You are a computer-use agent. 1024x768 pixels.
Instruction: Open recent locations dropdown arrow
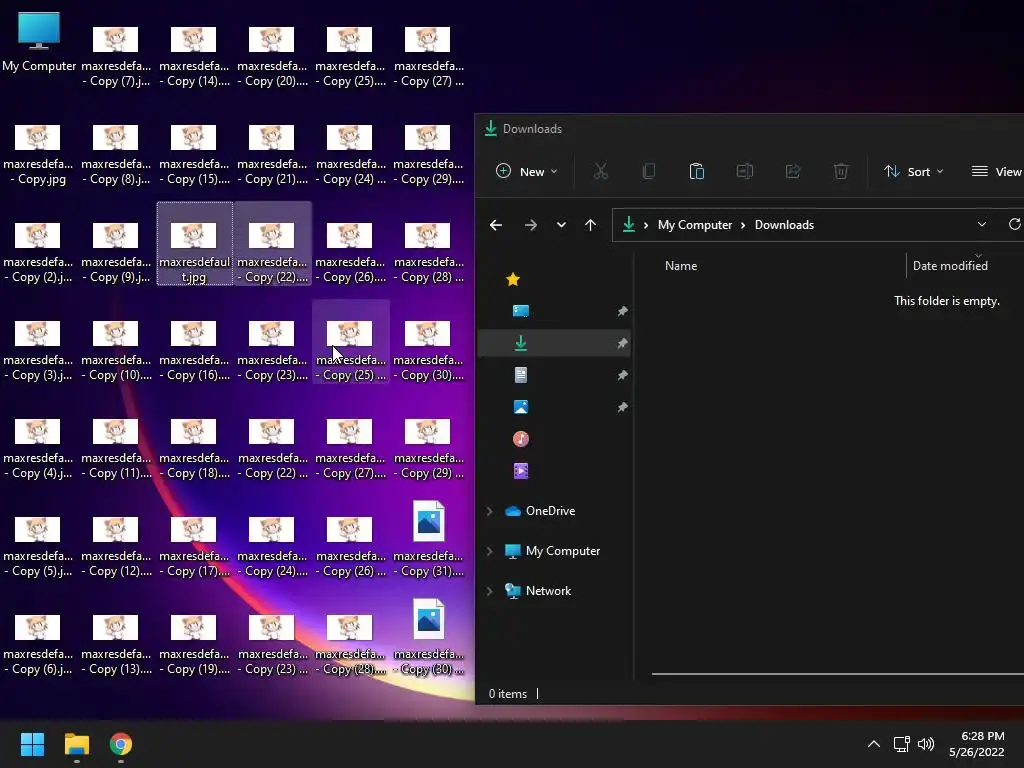561,225
